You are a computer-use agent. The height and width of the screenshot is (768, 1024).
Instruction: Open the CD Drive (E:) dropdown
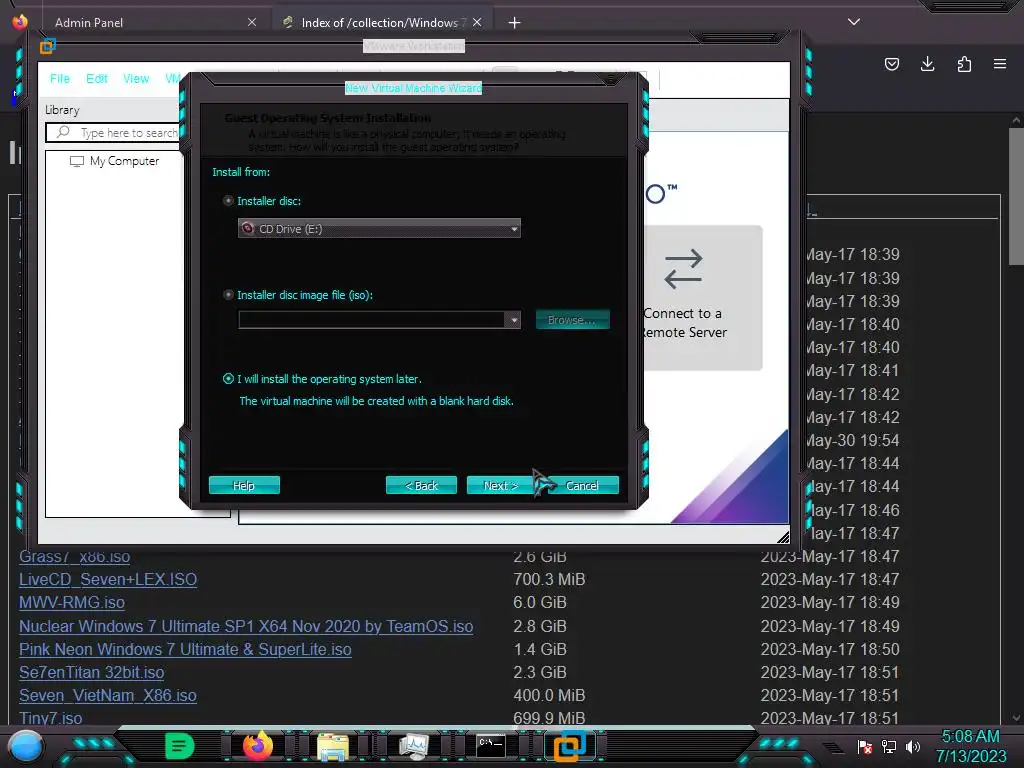[379, 229]
